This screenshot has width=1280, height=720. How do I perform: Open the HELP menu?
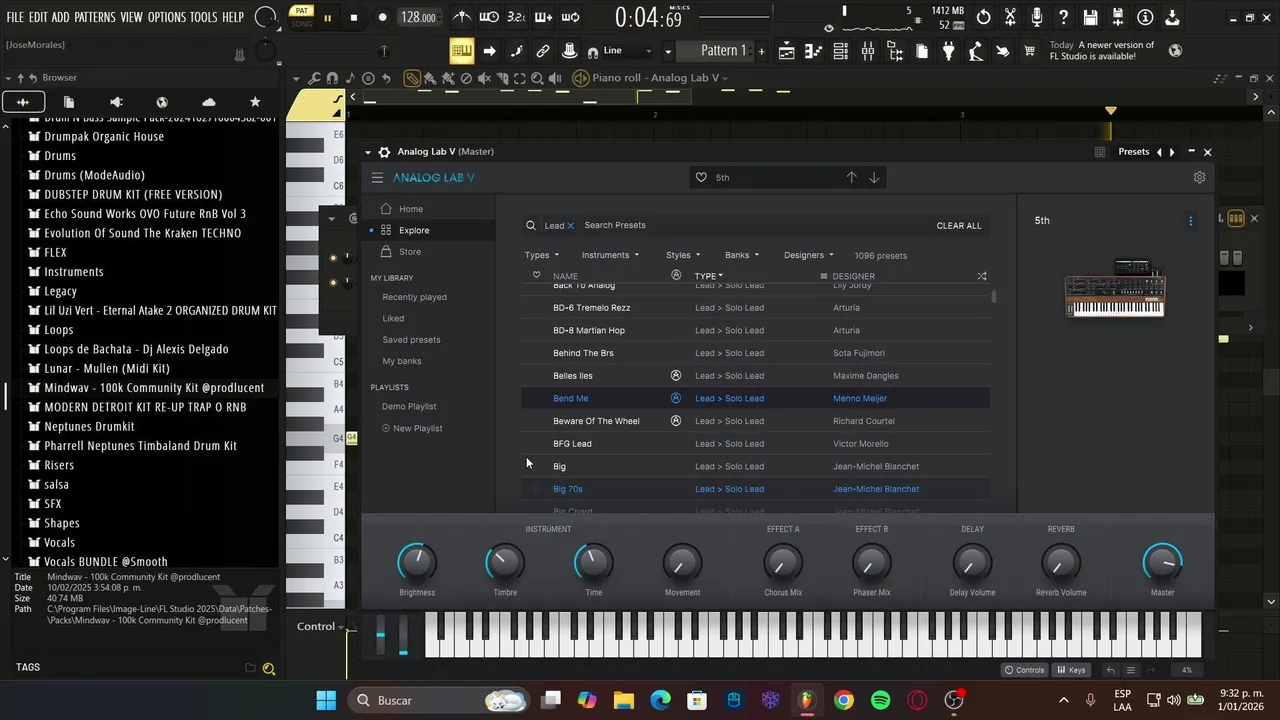(x=233, y=17)
